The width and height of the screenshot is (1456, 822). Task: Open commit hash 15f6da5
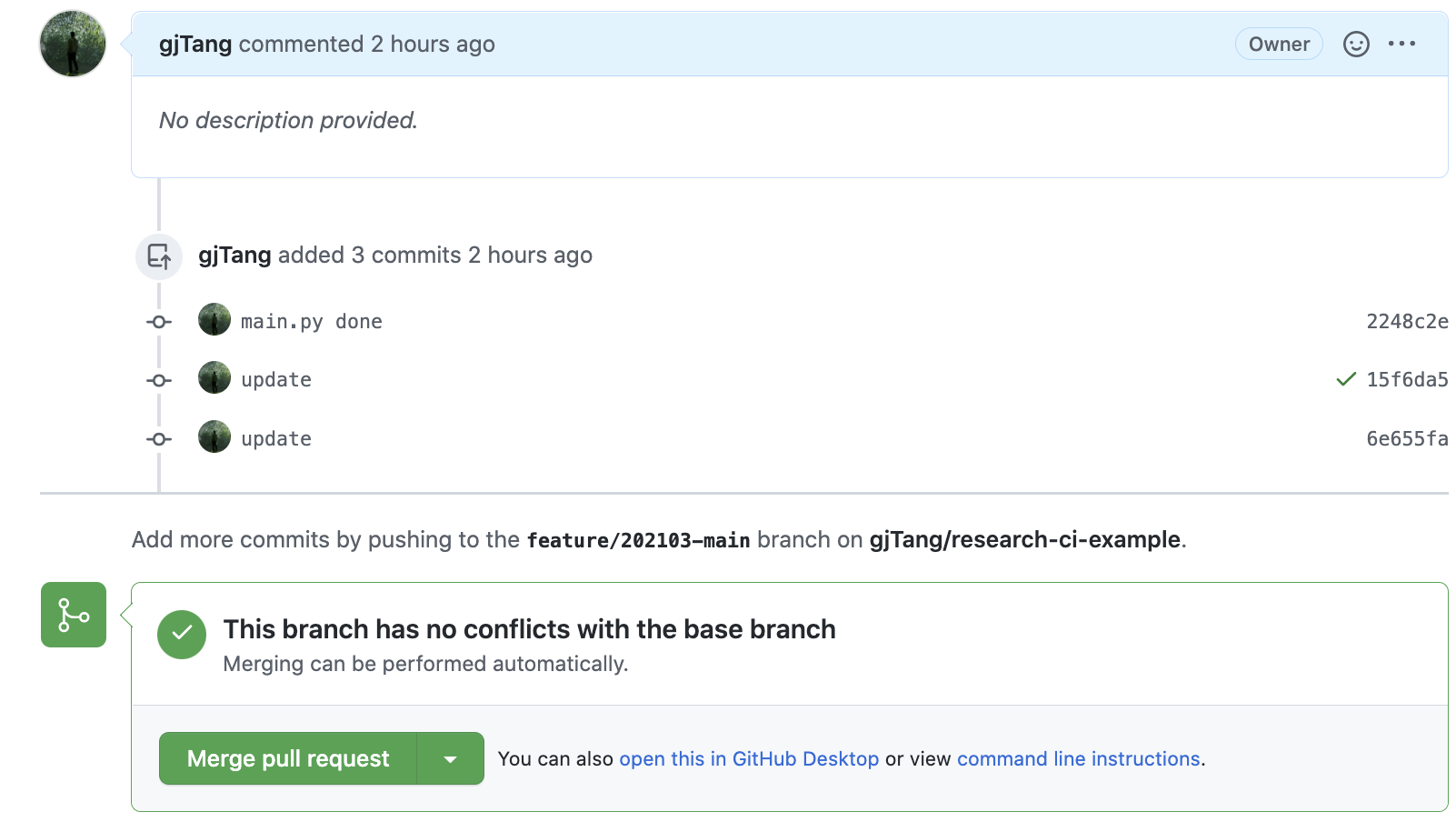[x=1407, y=379]
